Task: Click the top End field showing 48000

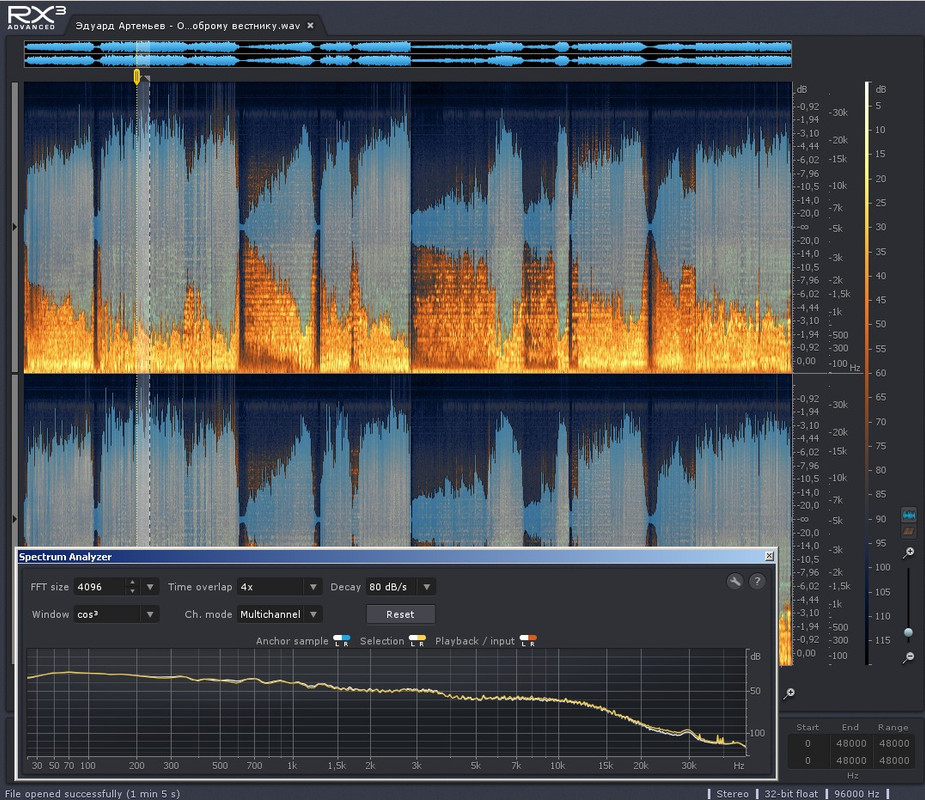Action: (851, 743)
